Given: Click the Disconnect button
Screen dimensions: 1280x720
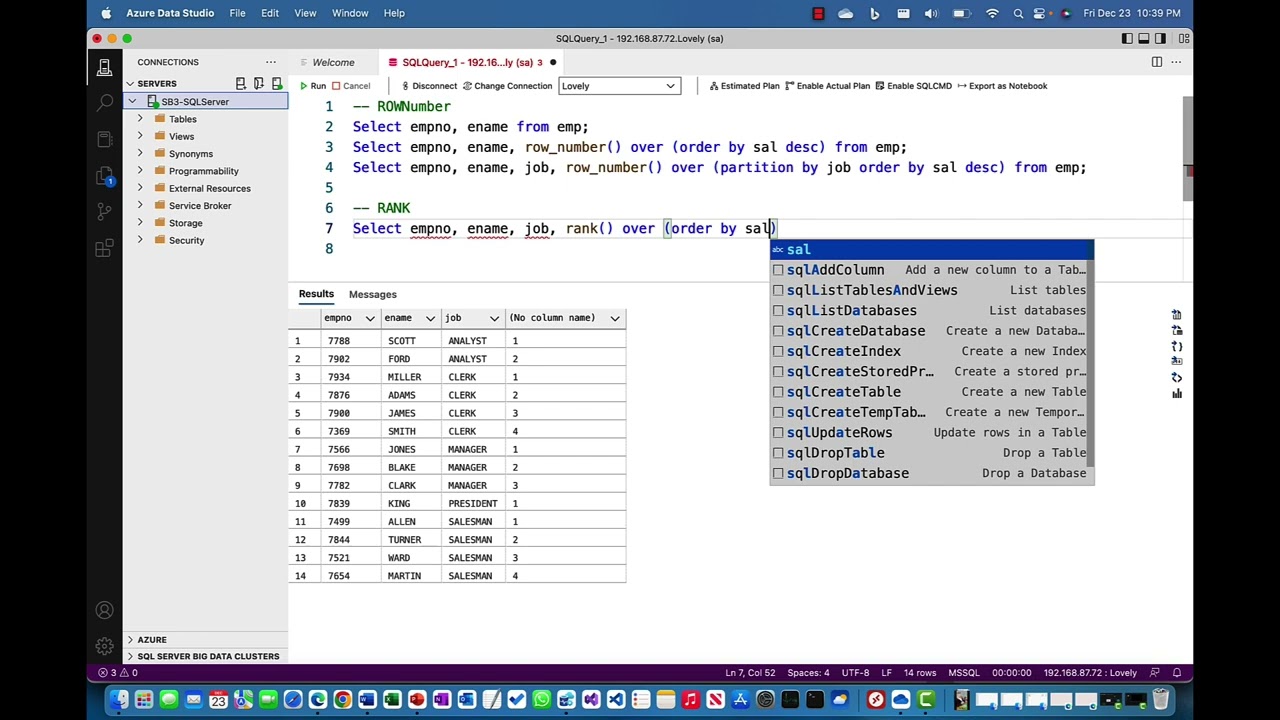Looking at the screenshot, I should (x=428, y=86).
